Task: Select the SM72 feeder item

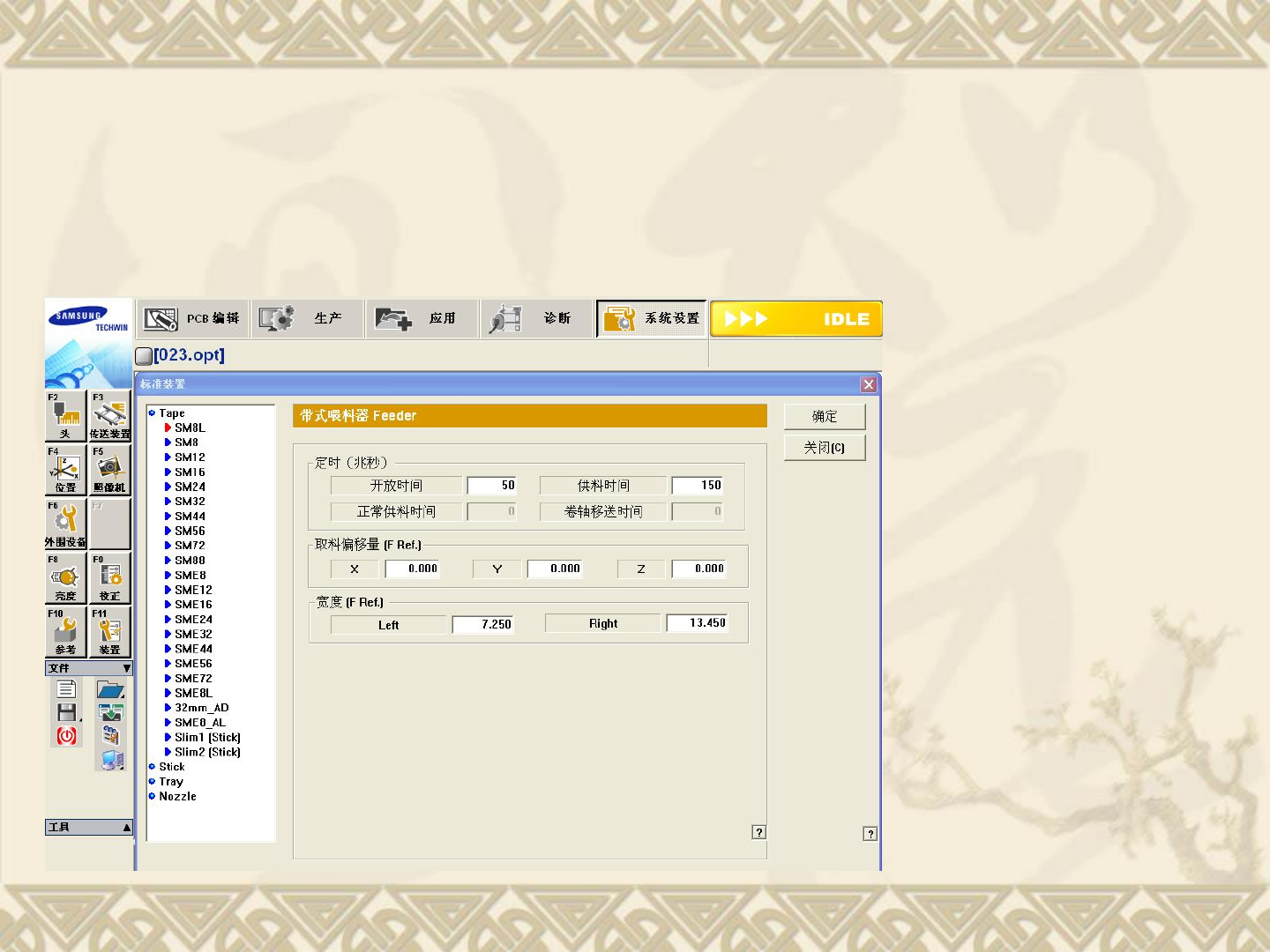Action: click(x=190, y=546)
